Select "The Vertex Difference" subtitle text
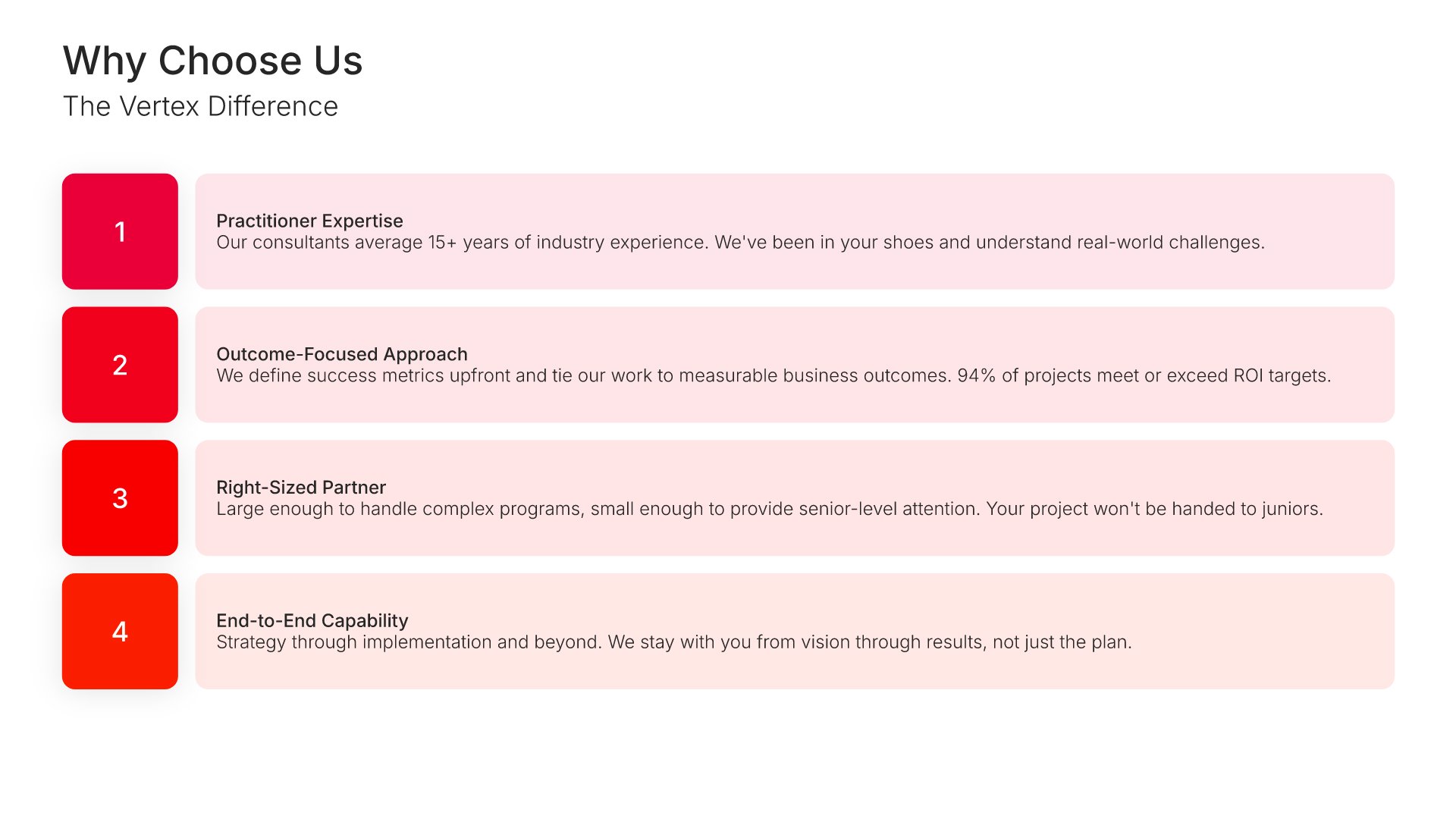This screenshot has height=819, width=1456. [200, 106]
